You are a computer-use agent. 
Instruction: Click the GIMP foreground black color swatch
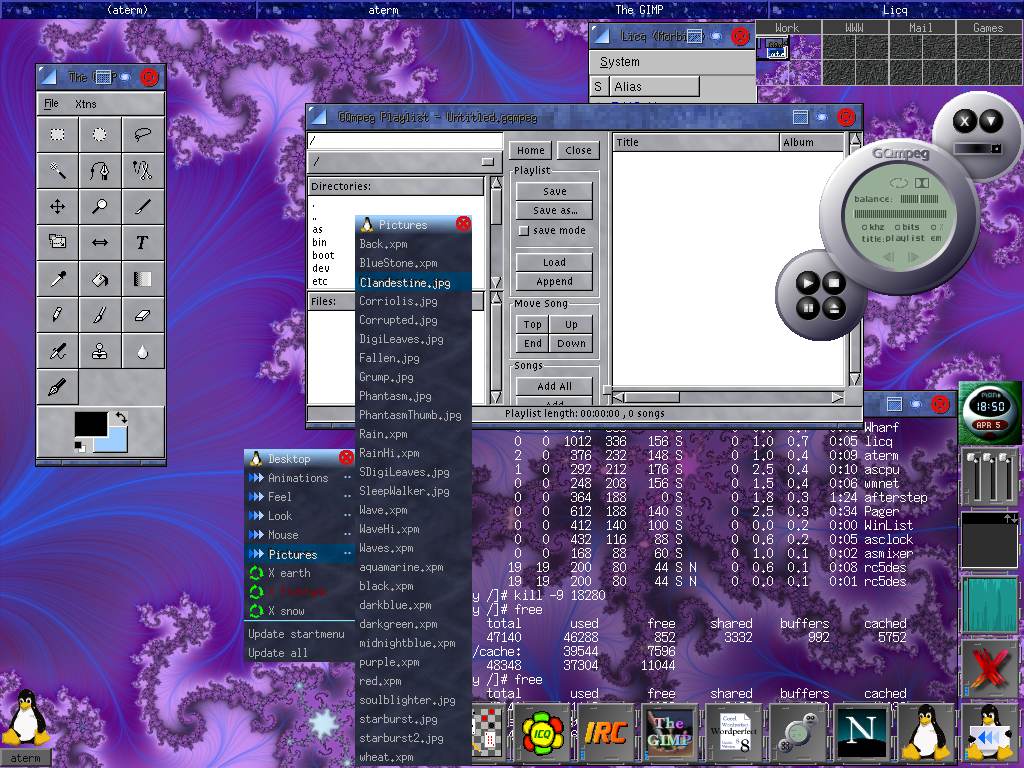tap(89, 424)
